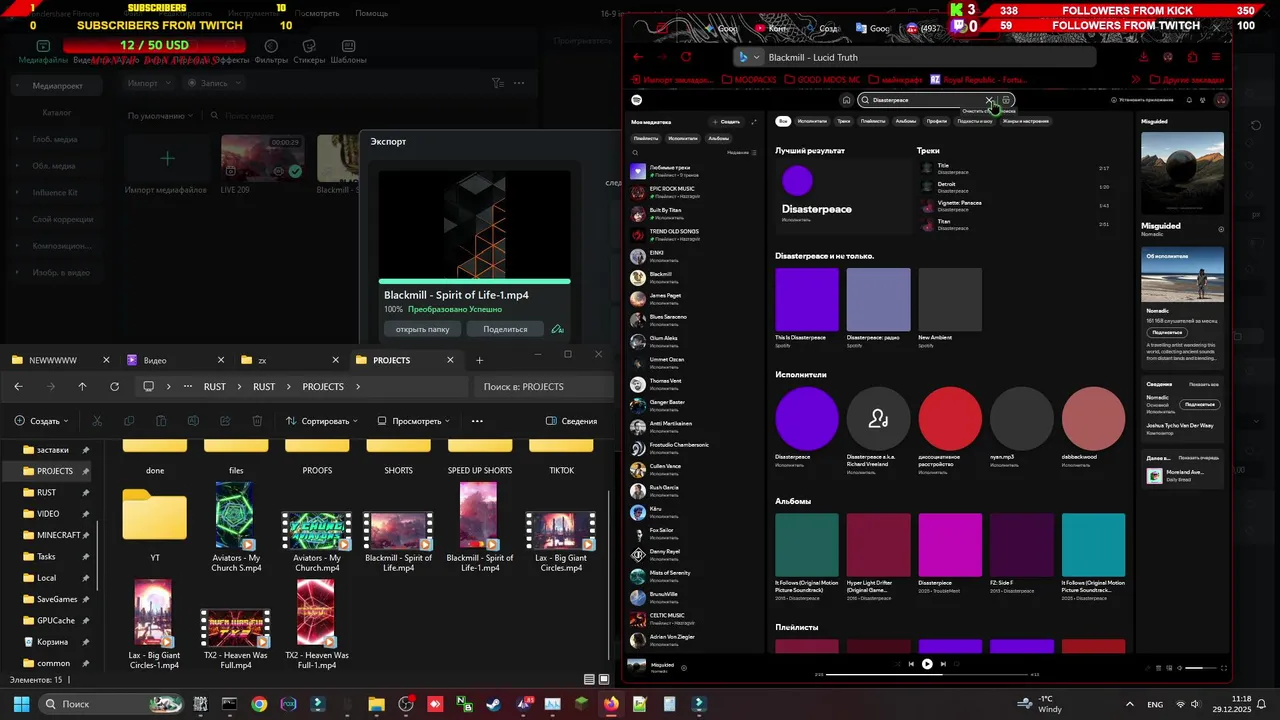Screen dimensions: 1280x720
Task: Open Spotify home via house icon
Action: [846, 100]
